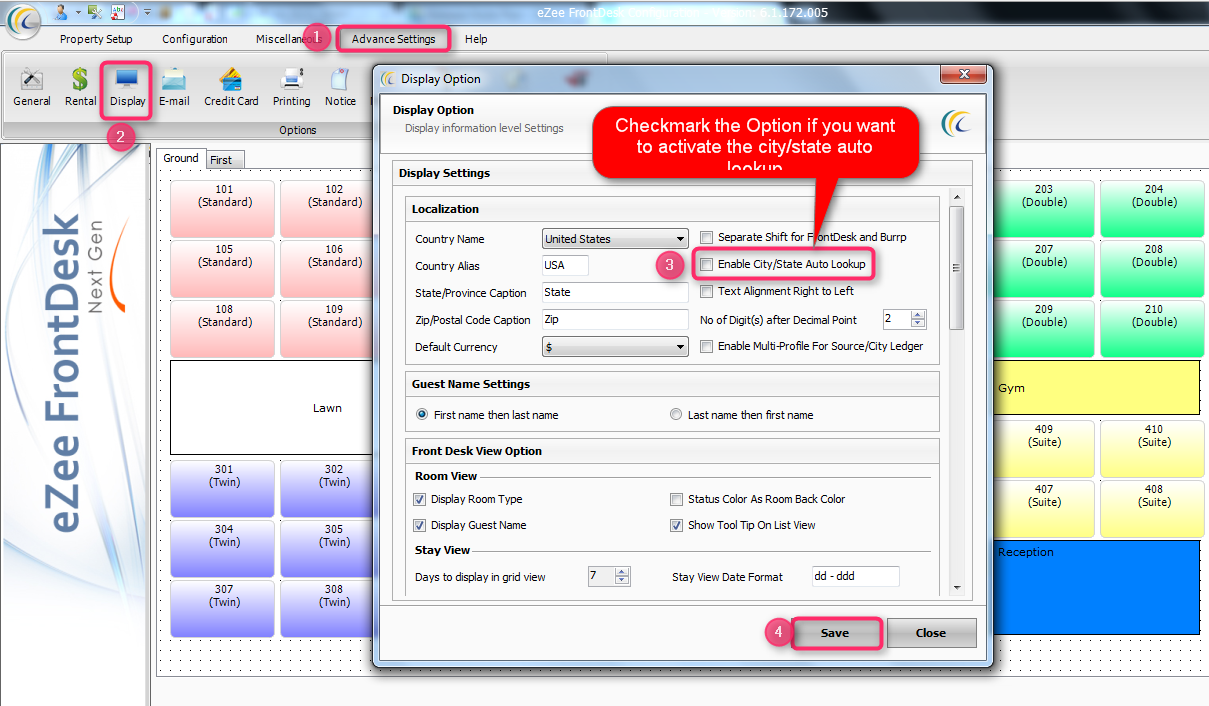Select room 210 Double tile
Viewport: 1209px width, 706px height.
(x=1154, y=328)
